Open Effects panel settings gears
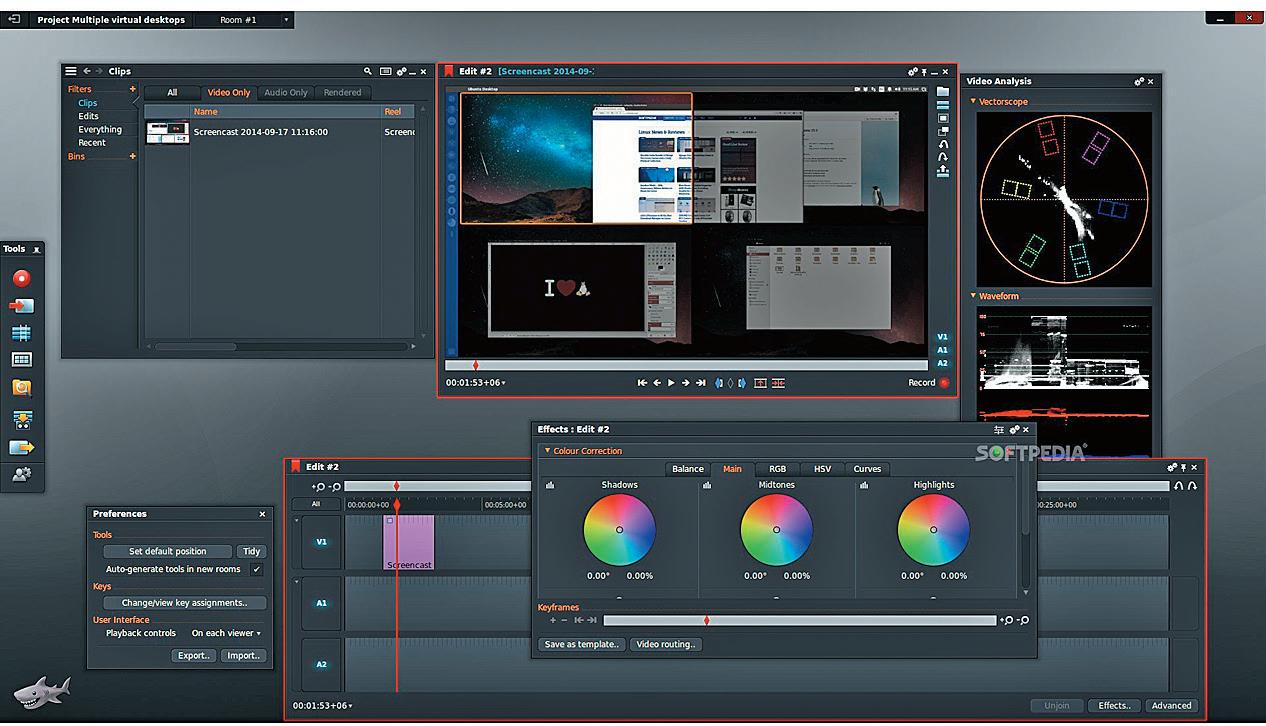 point(1013,430)
